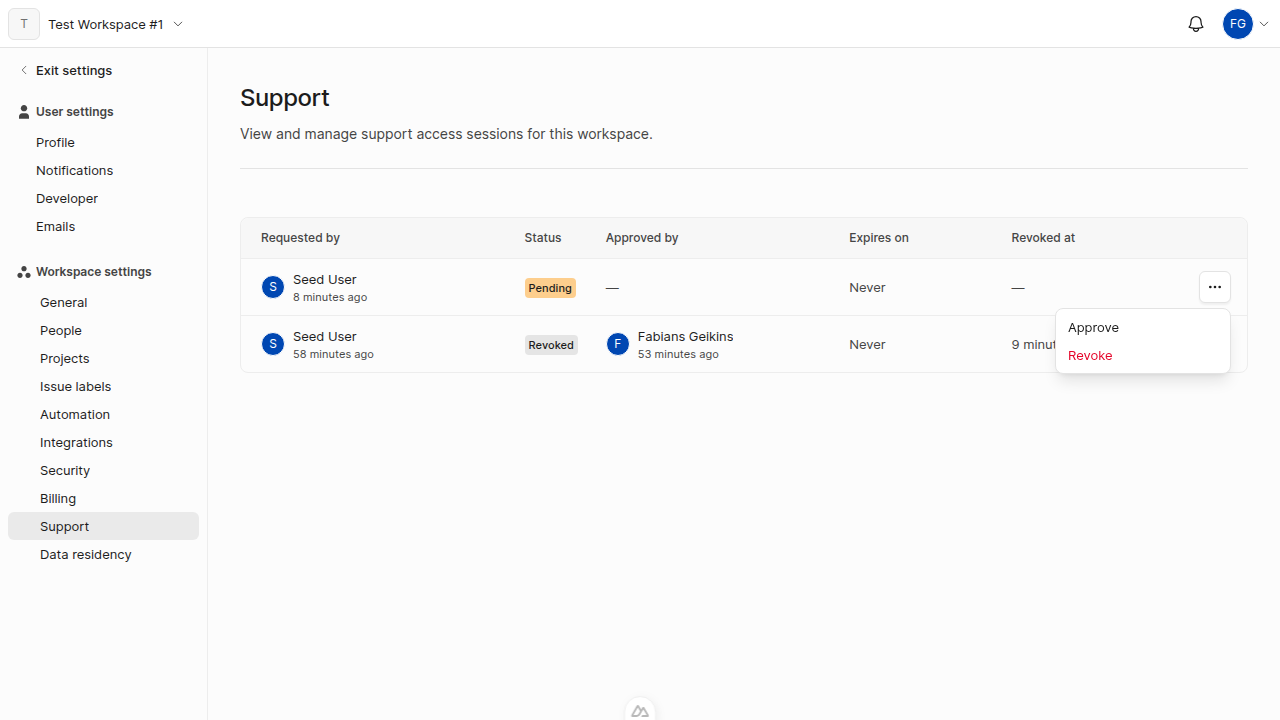Image resolution: width=1280 pixels, height=720 pixels.
Task: Open notifications via the bell icon
Action: pos(1195,24)
